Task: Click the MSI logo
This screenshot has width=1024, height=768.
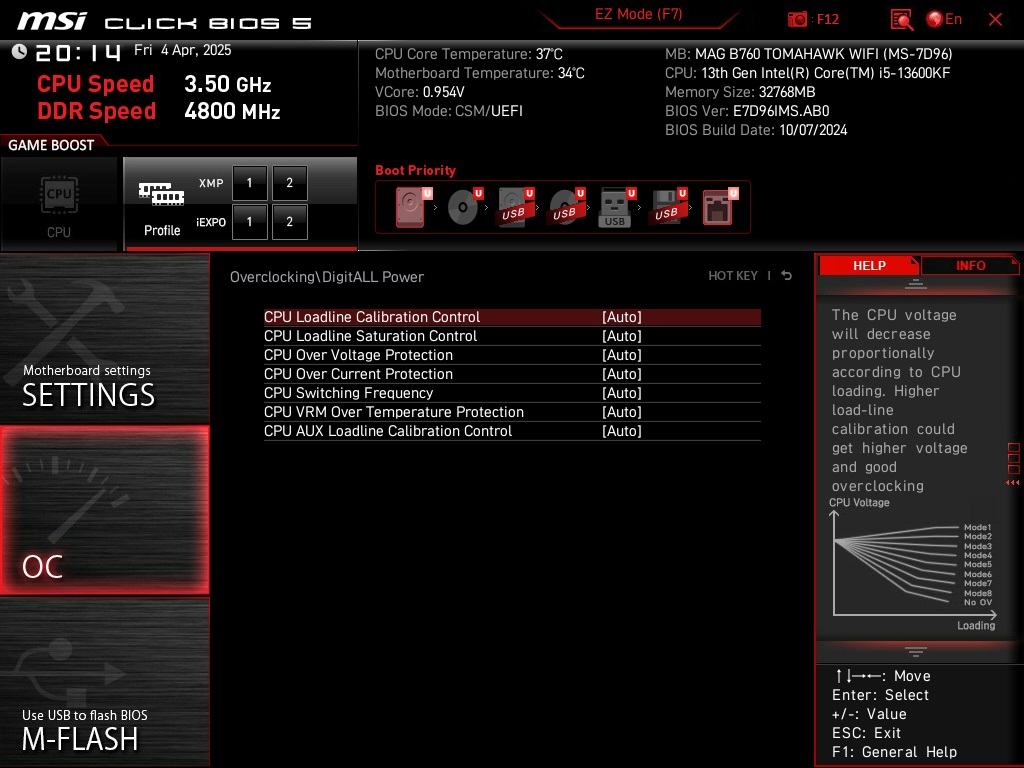Action: click(x=52, y=21)
